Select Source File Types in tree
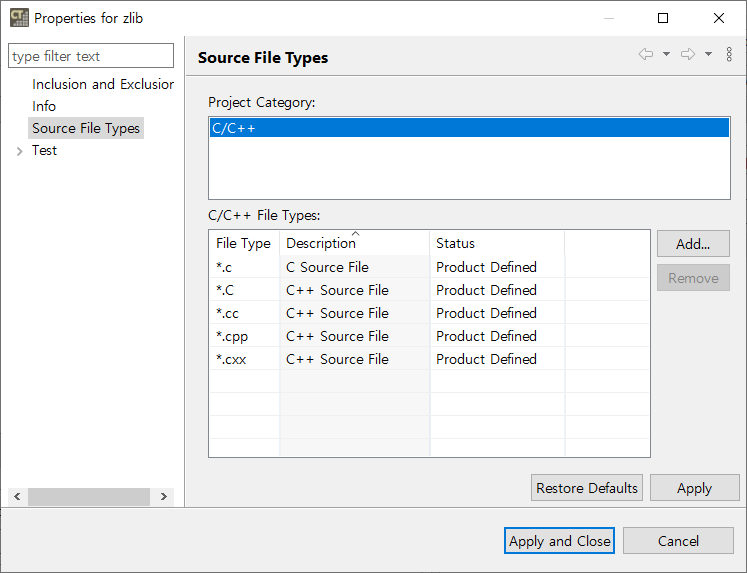Image resolution: width=747 pixels, height=573 pixels. (x=86, y=128)
